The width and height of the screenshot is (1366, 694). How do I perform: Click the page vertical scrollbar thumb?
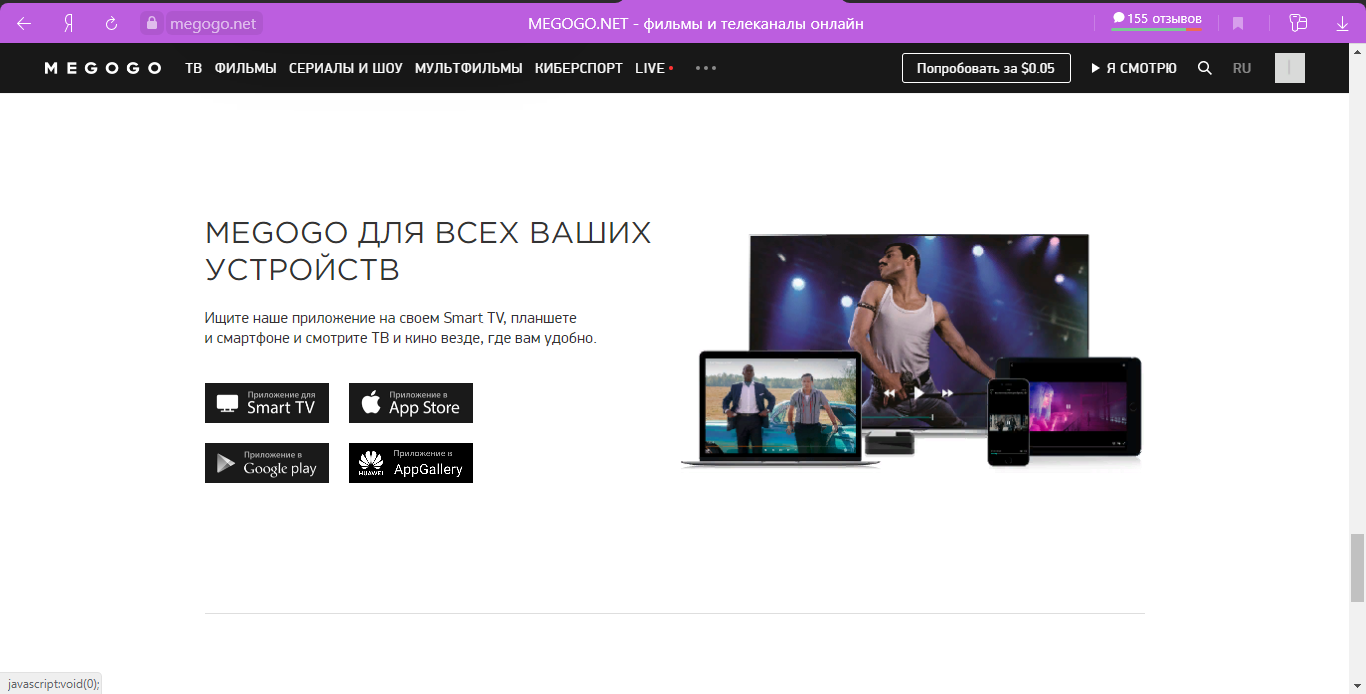click(1357, 567)
